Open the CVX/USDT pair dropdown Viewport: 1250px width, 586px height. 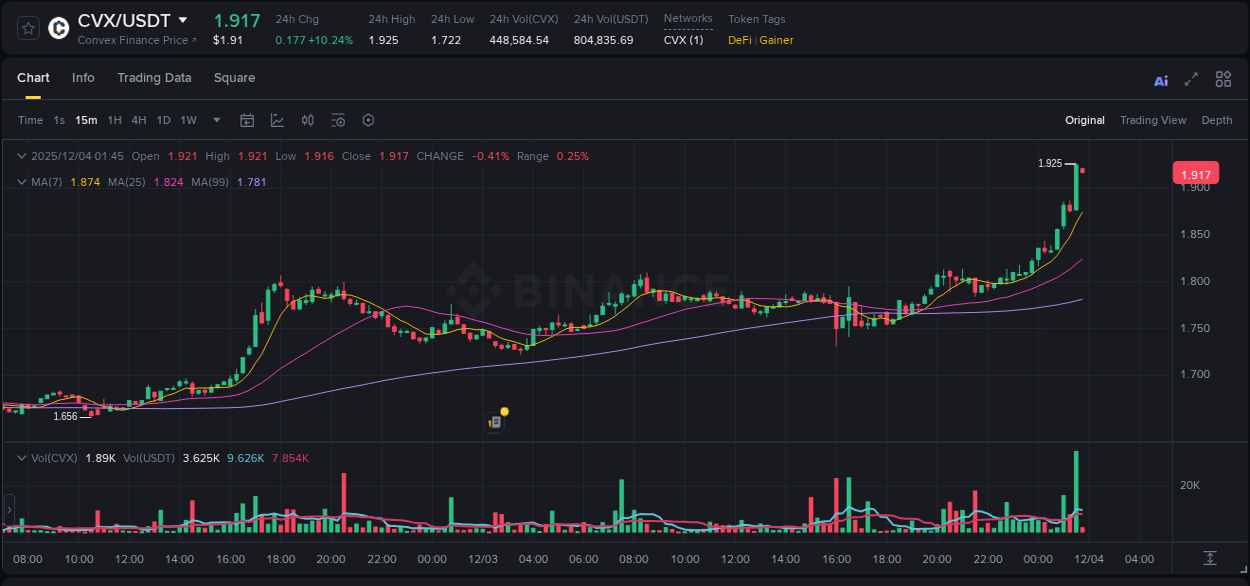coord(183,19)
